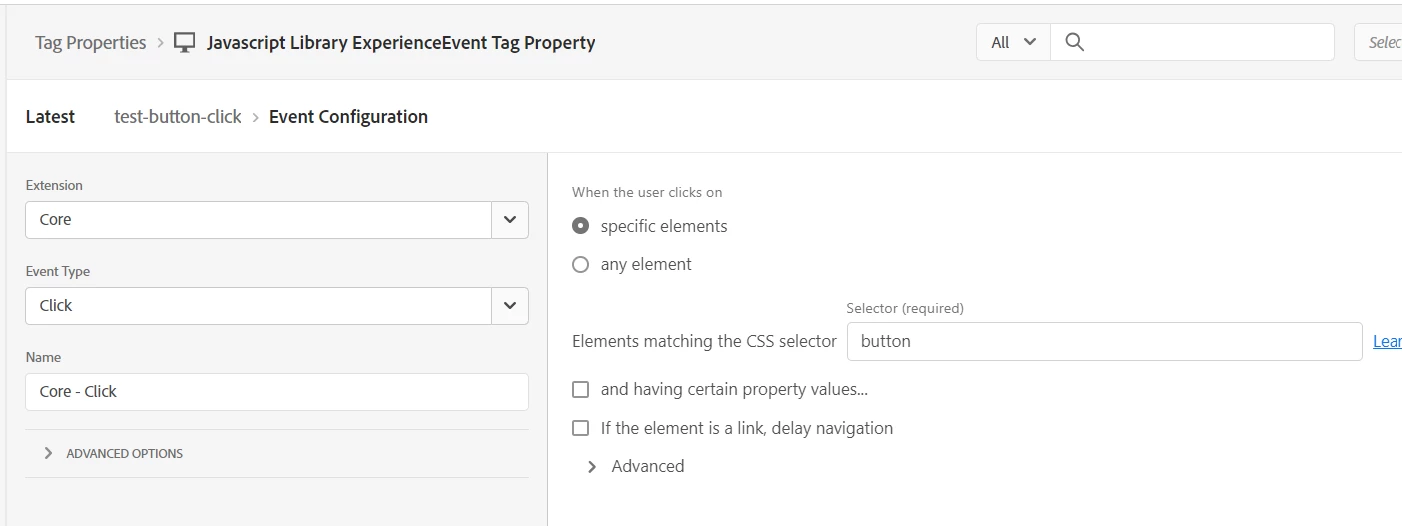Go to Tag Properties breadcrumb
Viewport: 1402px width, 526px height.
click(90, 43)
